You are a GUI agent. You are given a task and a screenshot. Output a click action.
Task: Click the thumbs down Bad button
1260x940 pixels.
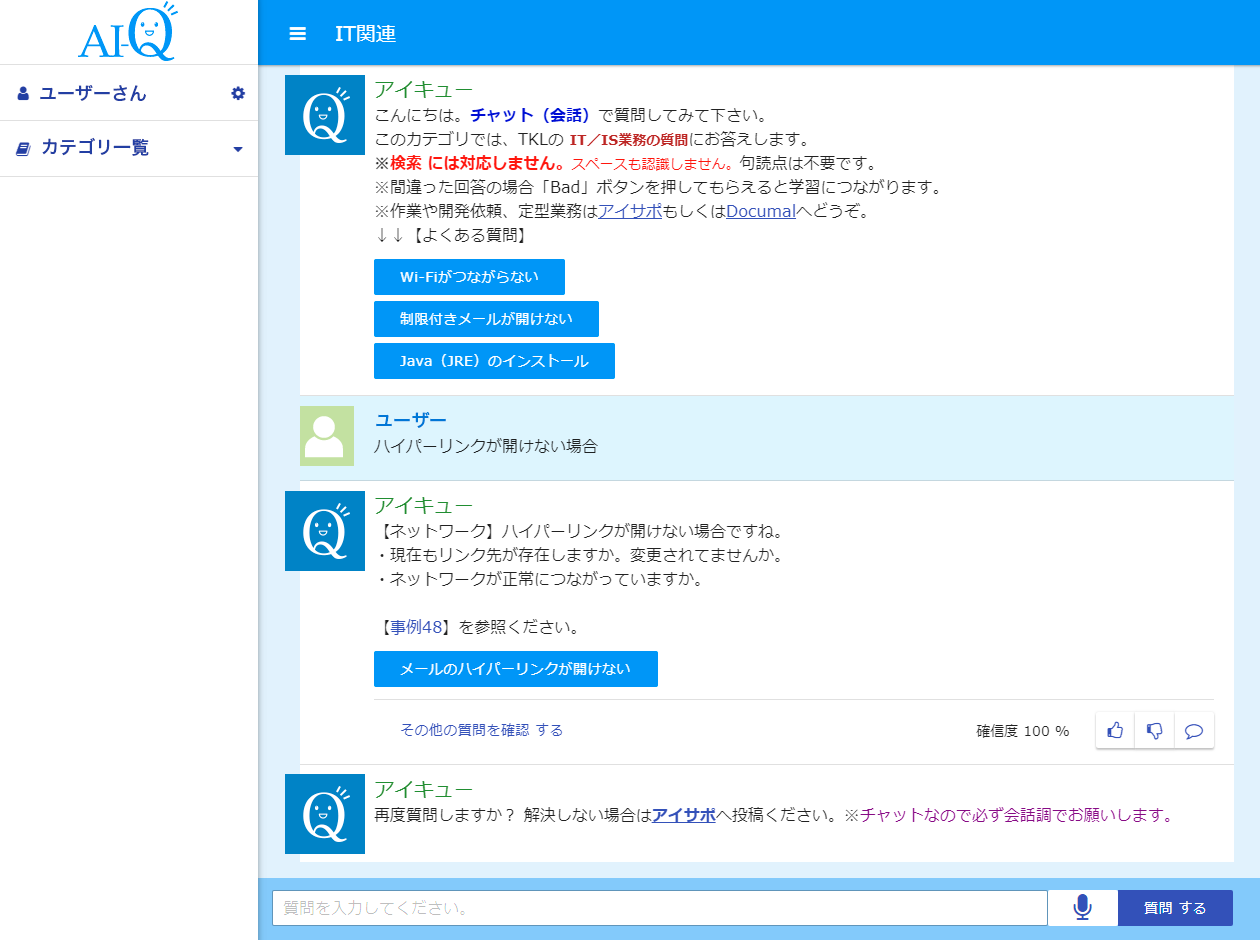point(1154,730)
